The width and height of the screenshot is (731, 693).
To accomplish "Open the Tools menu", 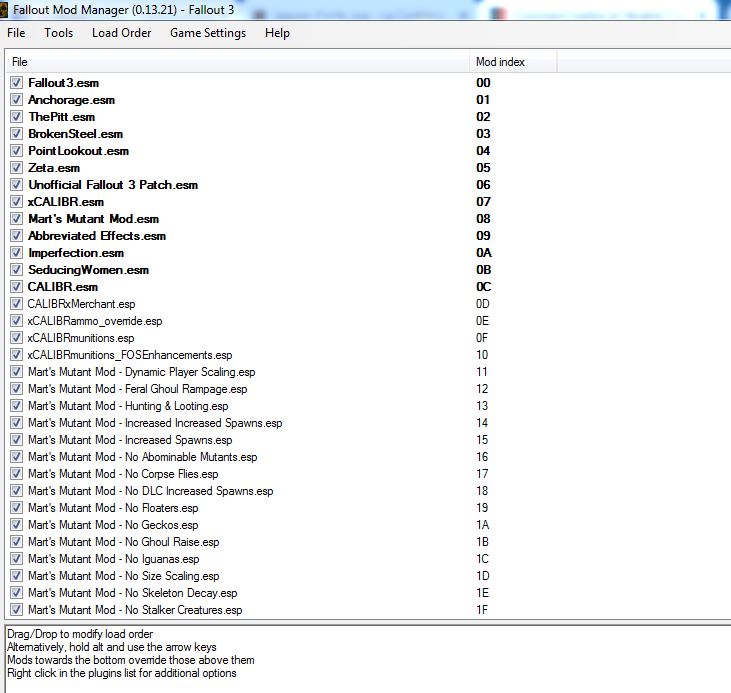I will tap(58, 33).
